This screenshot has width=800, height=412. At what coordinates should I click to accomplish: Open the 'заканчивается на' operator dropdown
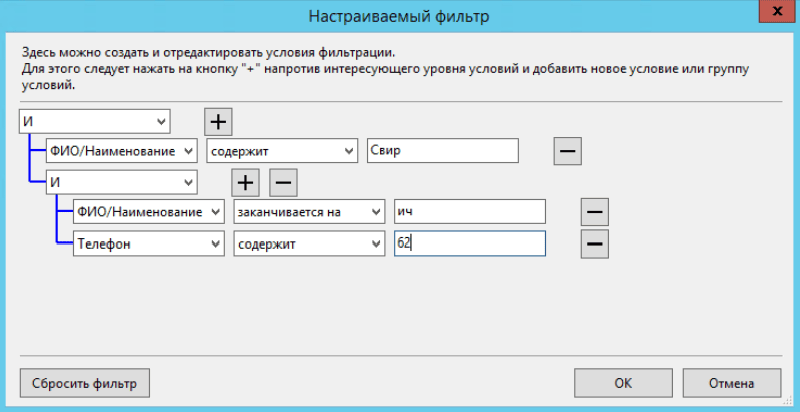point(309,212)
